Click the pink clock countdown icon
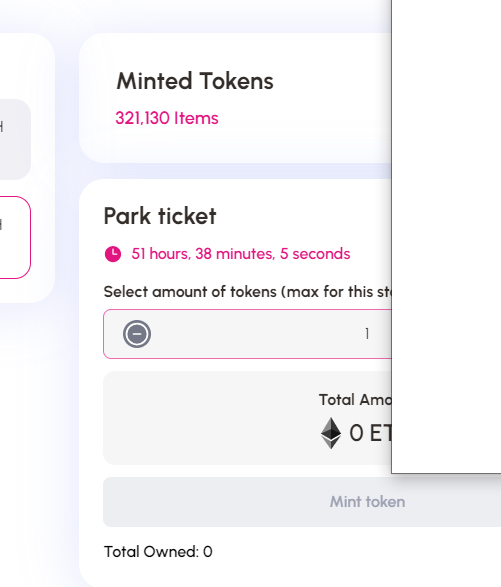This screenshot has height=587, width=501. click(113, 254)
